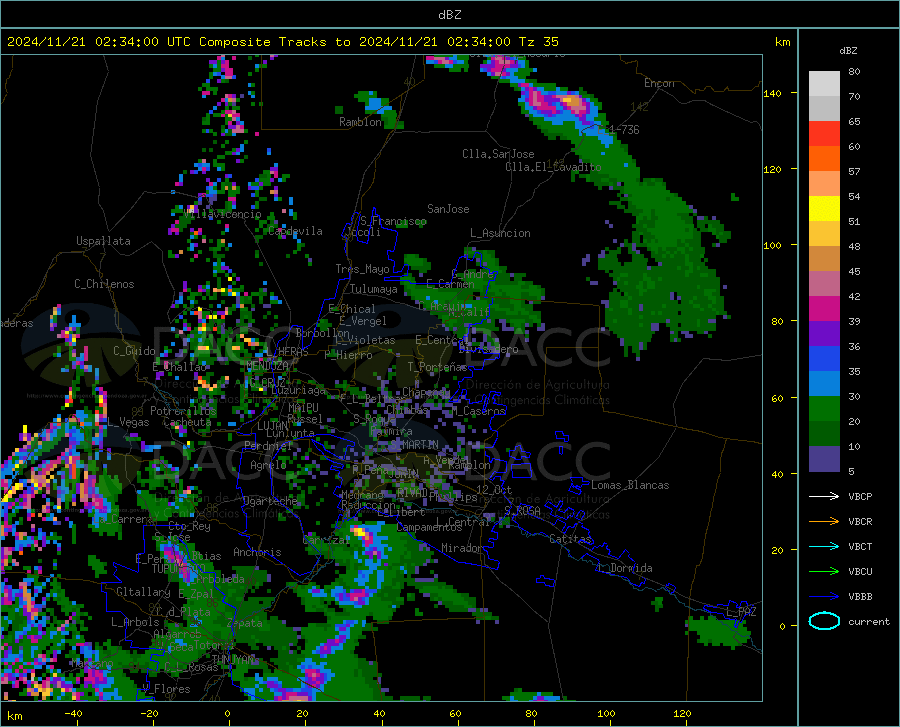Screen dimensions: 900x727
Task: Click the 'Tres_Mayo' map label
Action: pyautogui.click(x=362, y=269)
